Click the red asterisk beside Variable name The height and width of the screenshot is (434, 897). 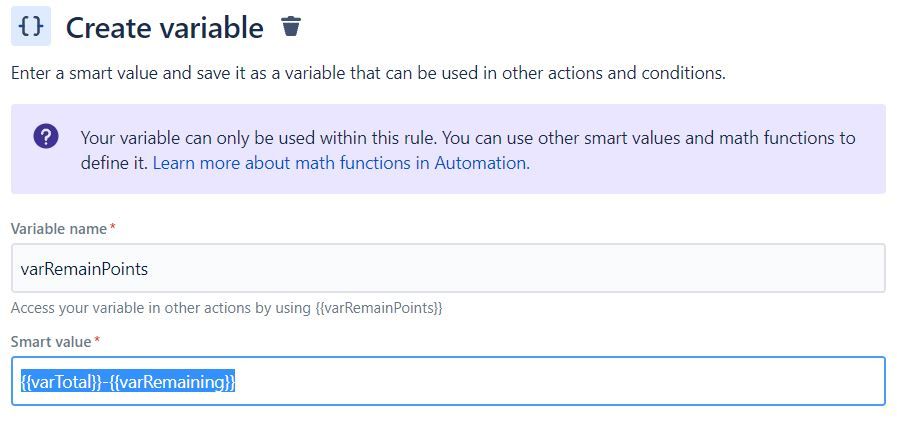(112, 227)
